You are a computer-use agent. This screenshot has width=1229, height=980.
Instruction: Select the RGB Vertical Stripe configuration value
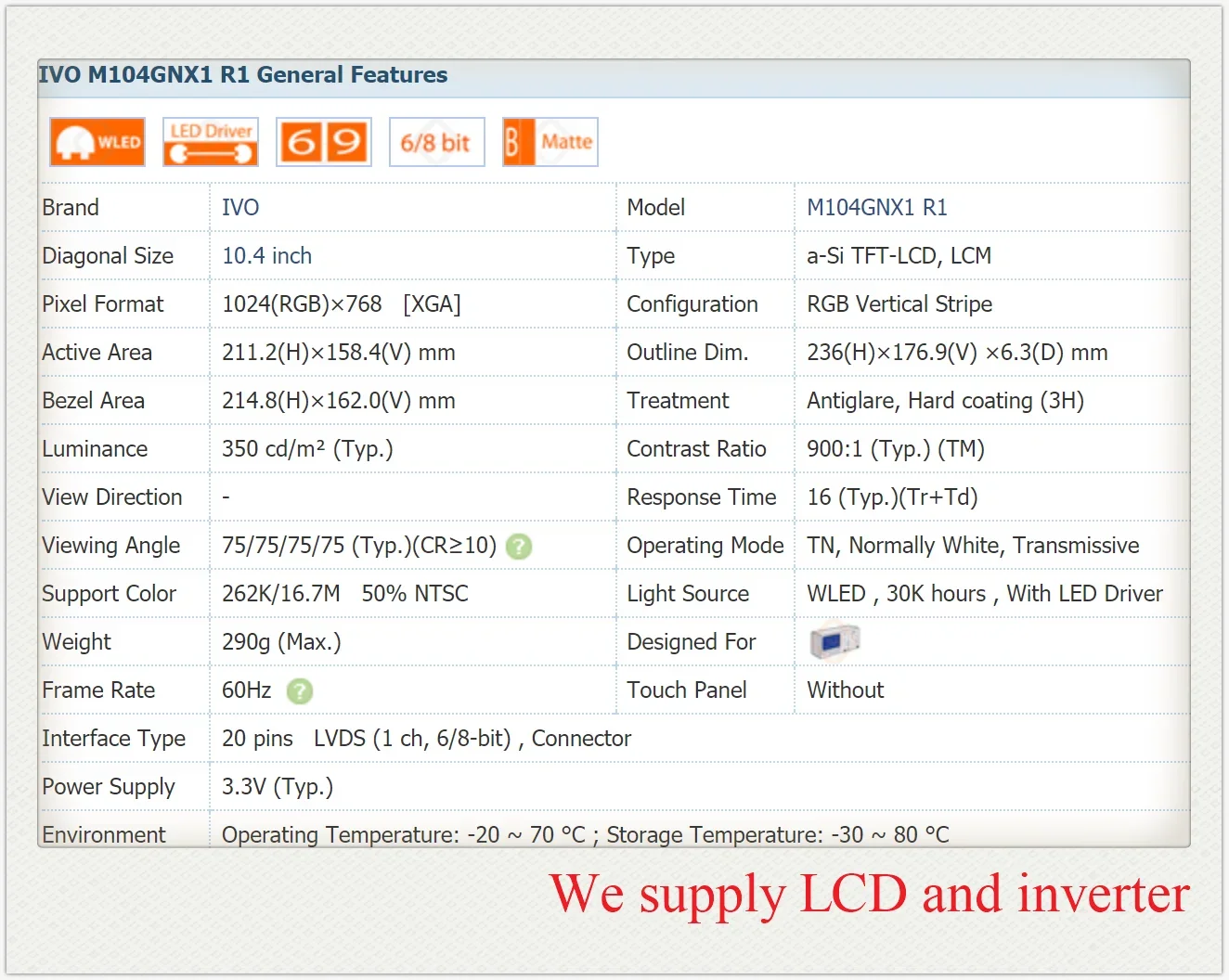(899, 304)
